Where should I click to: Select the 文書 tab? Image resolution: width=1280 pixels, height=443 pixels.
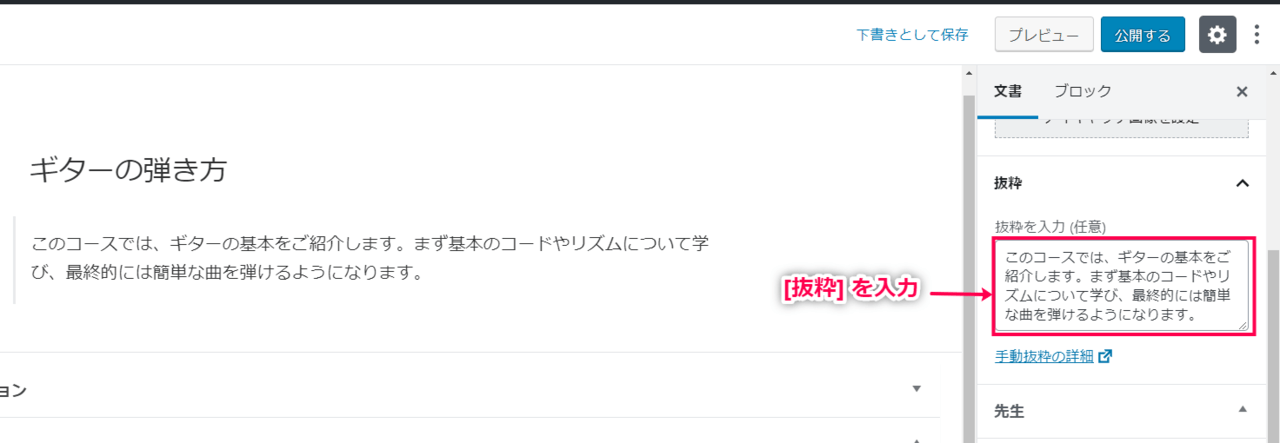[x=1007, y=91]
